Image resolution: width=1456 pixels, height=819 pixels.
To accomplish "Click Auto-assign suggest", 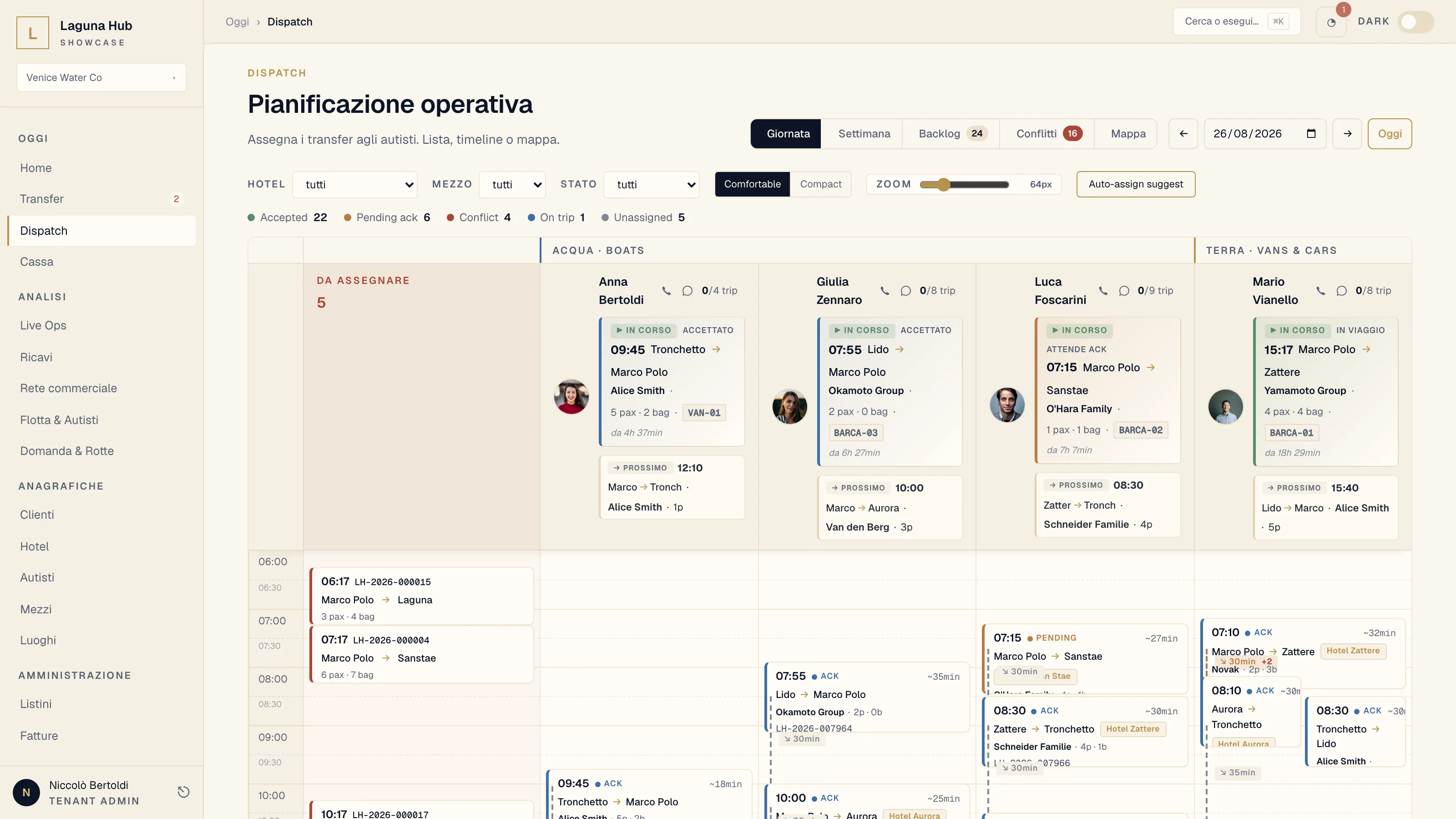I will (x=1136, y=184).
